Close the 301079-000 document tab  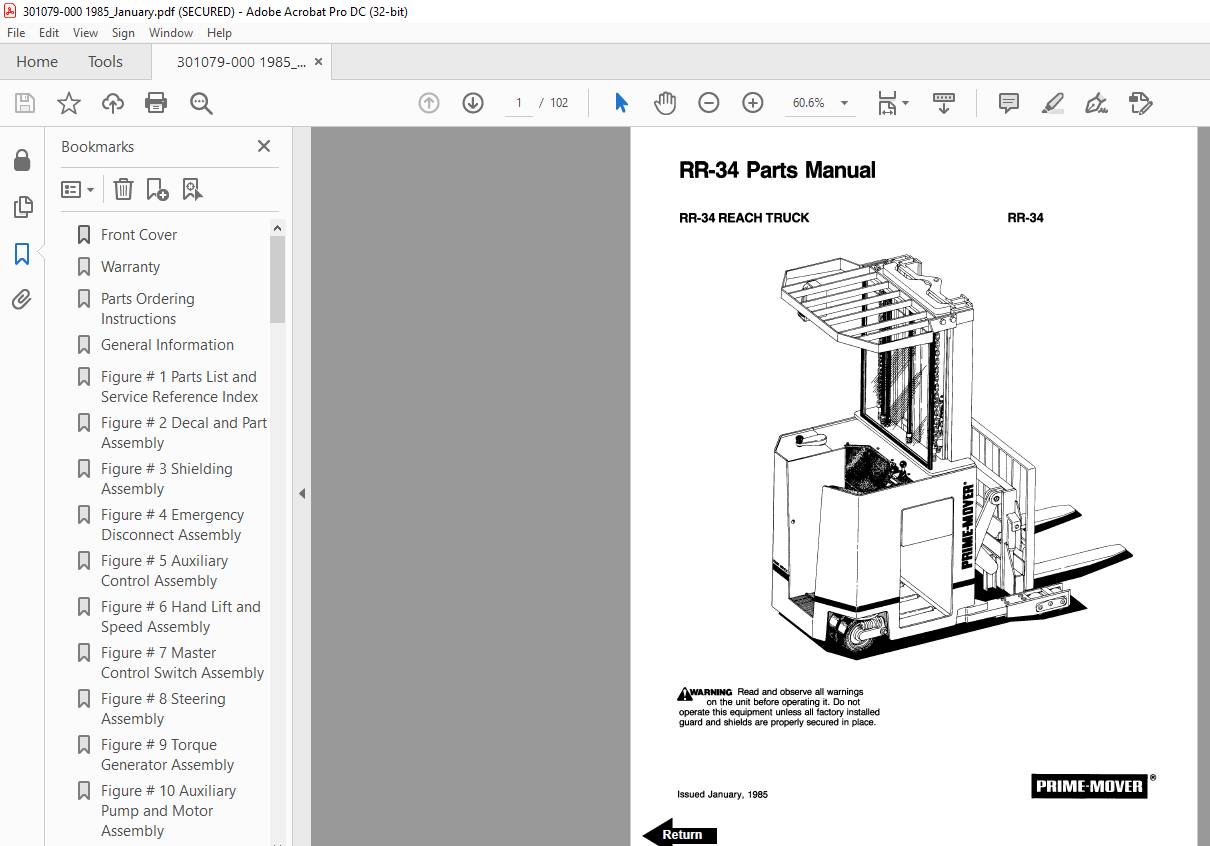click(318, 62)
